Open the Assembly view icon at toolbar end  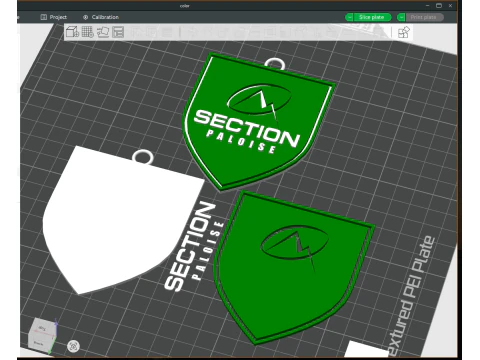[x=404, y=32]
